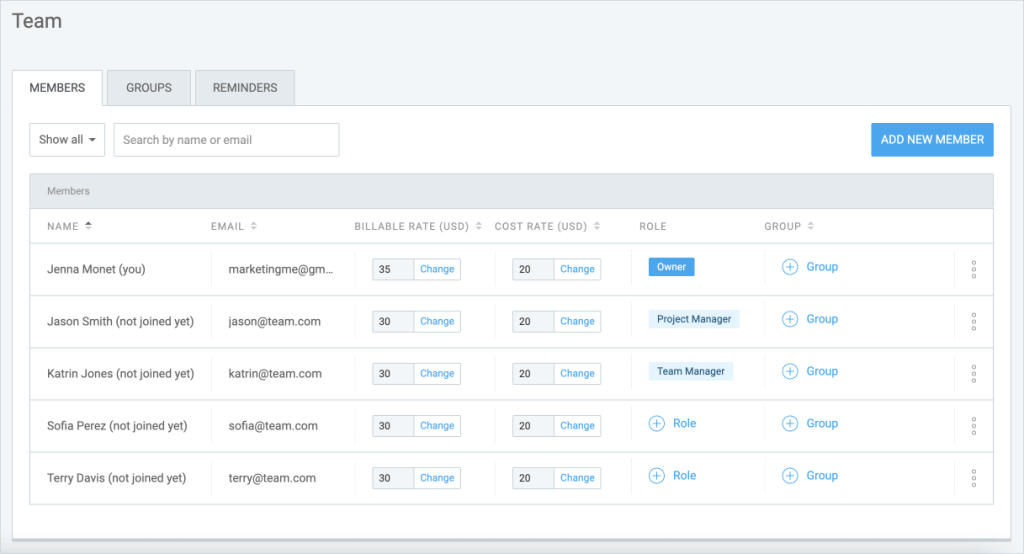Screen dimensions: 1024x554
Task: Click the plus Group icon for Jason Smith
Action: tap(790, 319)
